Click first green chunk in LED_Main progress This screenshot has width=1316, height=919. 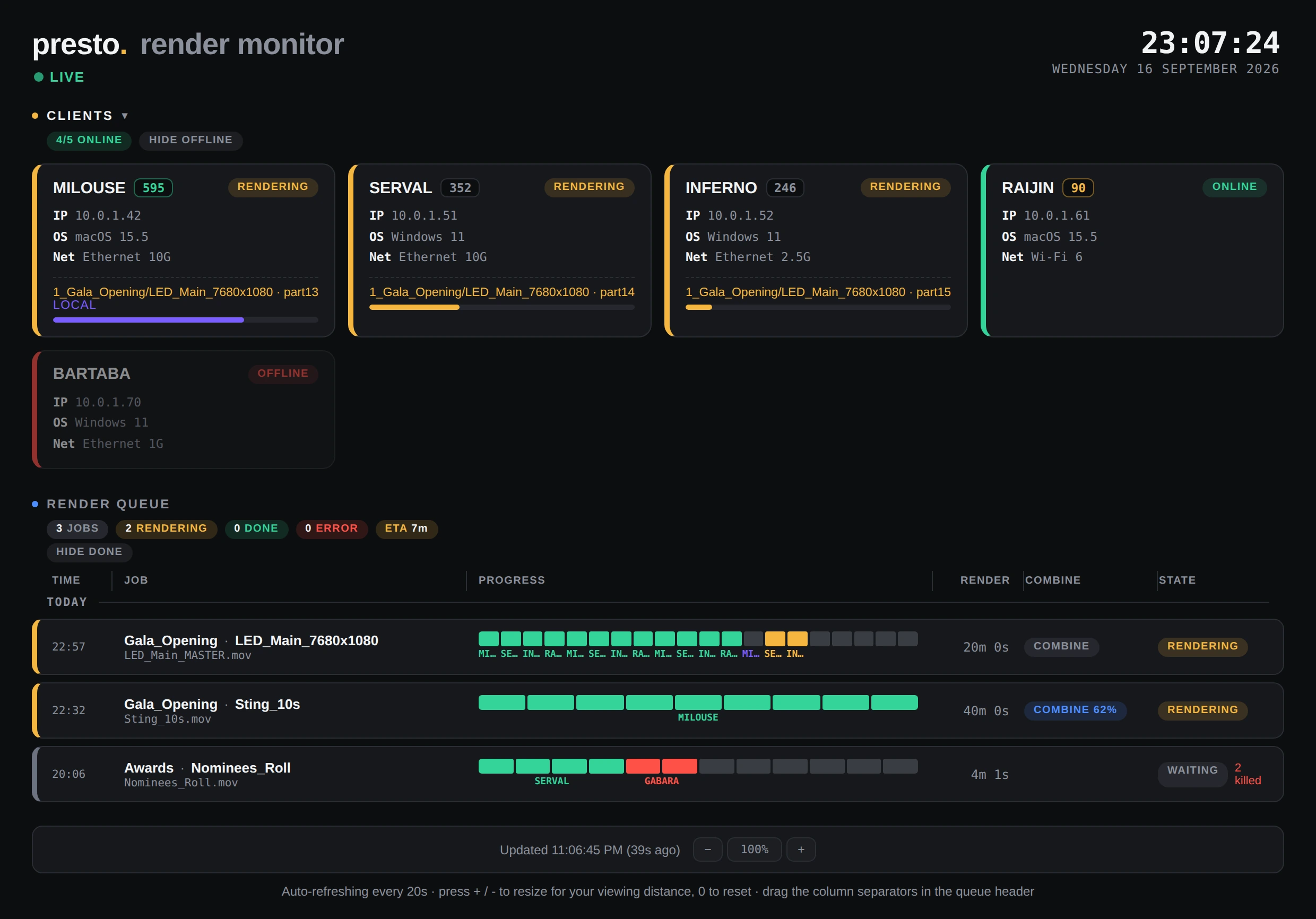click(488, 639)
